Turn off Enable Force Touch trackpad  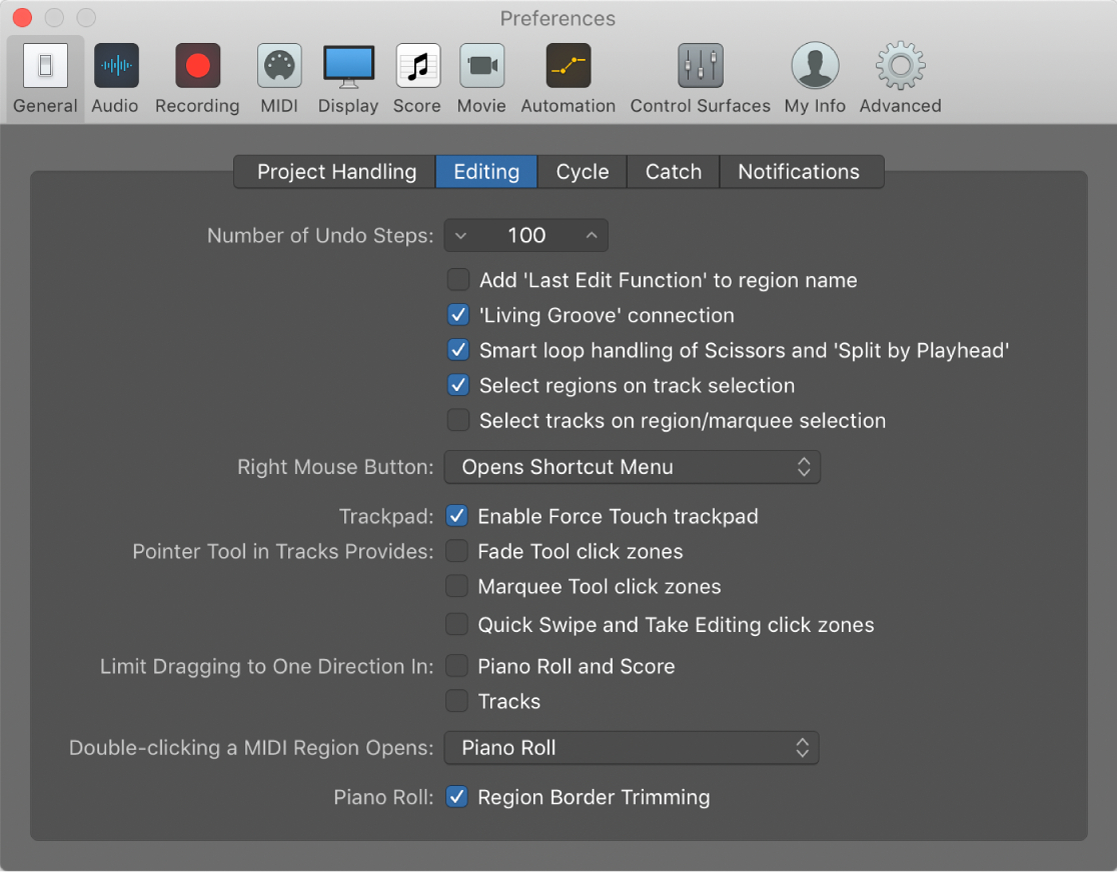[x=457, y=516]
